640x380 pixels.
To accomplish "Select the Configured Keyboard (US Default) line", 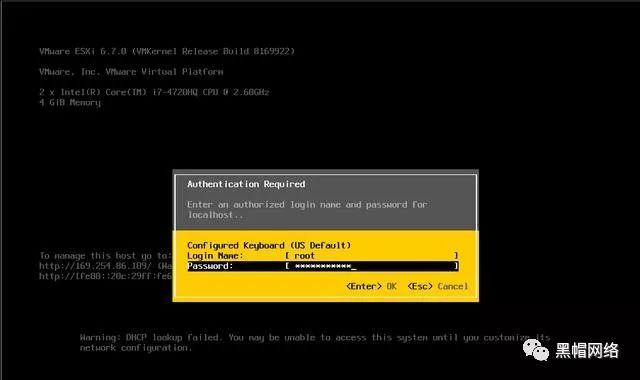I will point(269,245).
